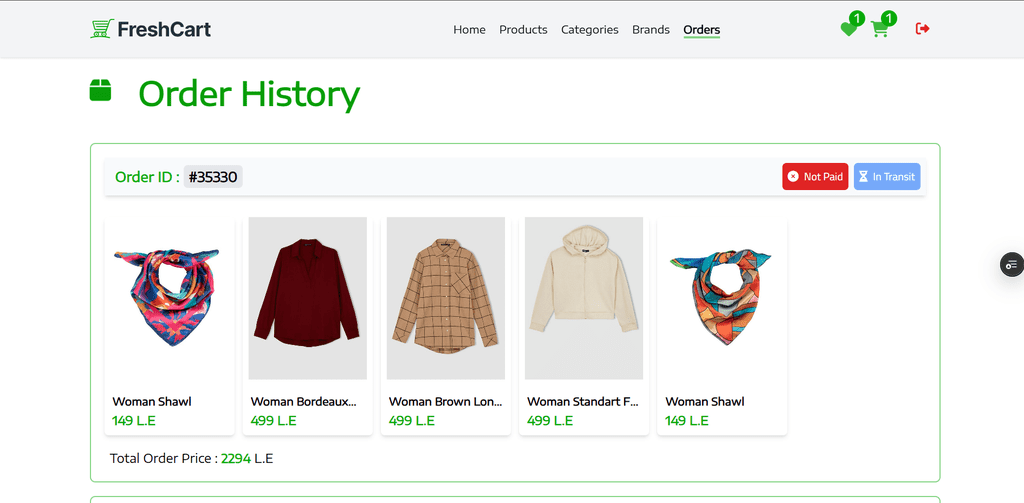Click the floating dark settings icon at right edge
Screen dimensions: 1024x503
click(x=1012, y=265)
